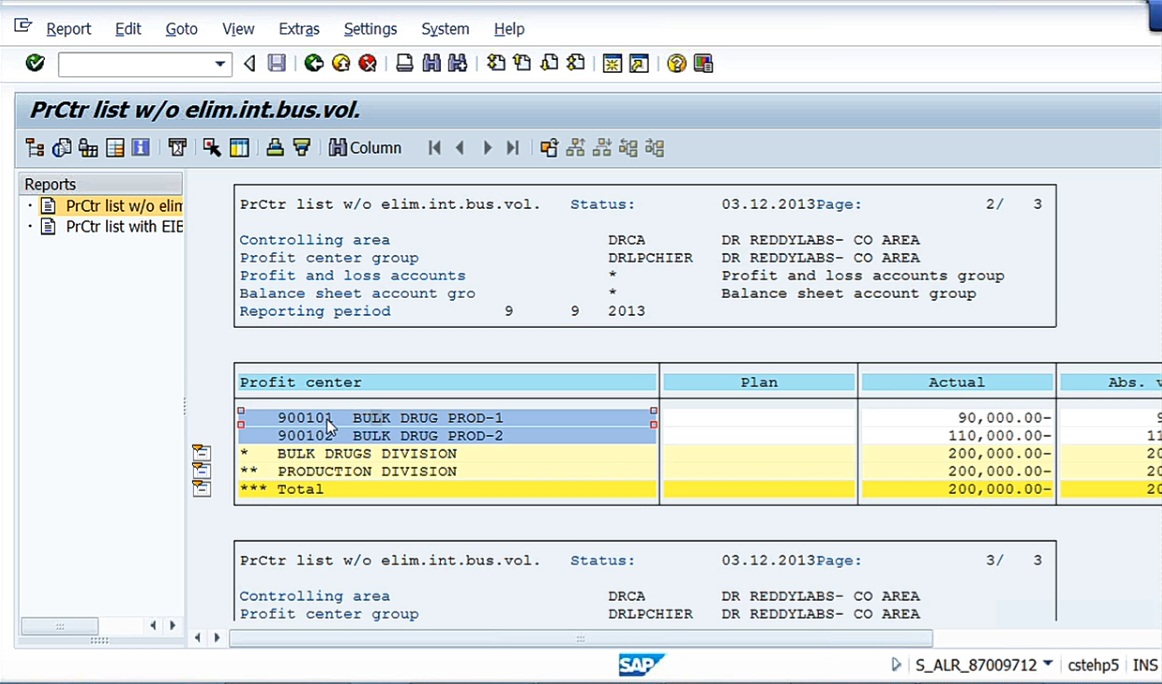
Task: Click the 'Profit center' column header
Action: tap(447, 382)
